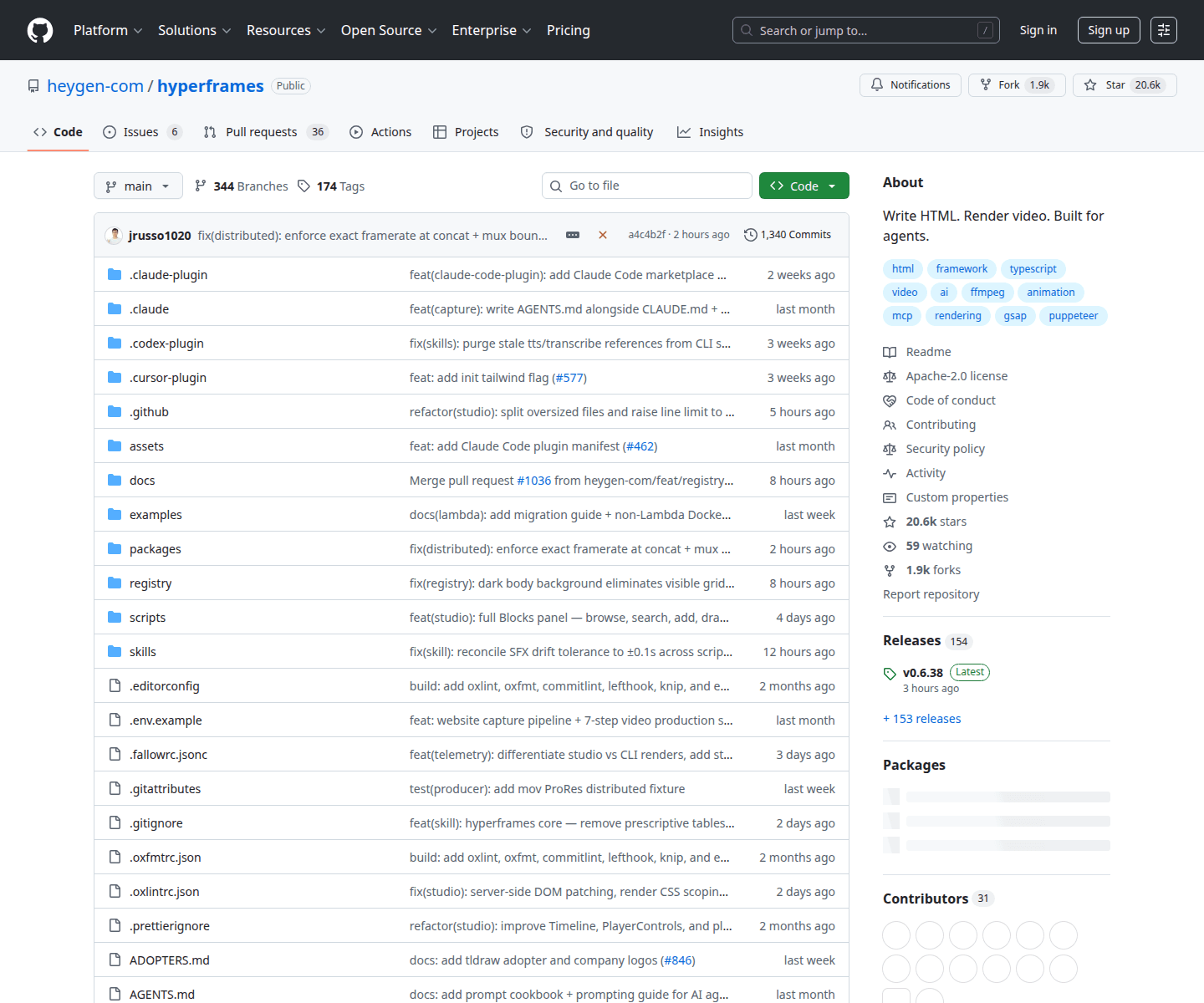This screenshot has height=1003, width=1204.
Task: Click the packages folder icon
Action: [115, 548]
